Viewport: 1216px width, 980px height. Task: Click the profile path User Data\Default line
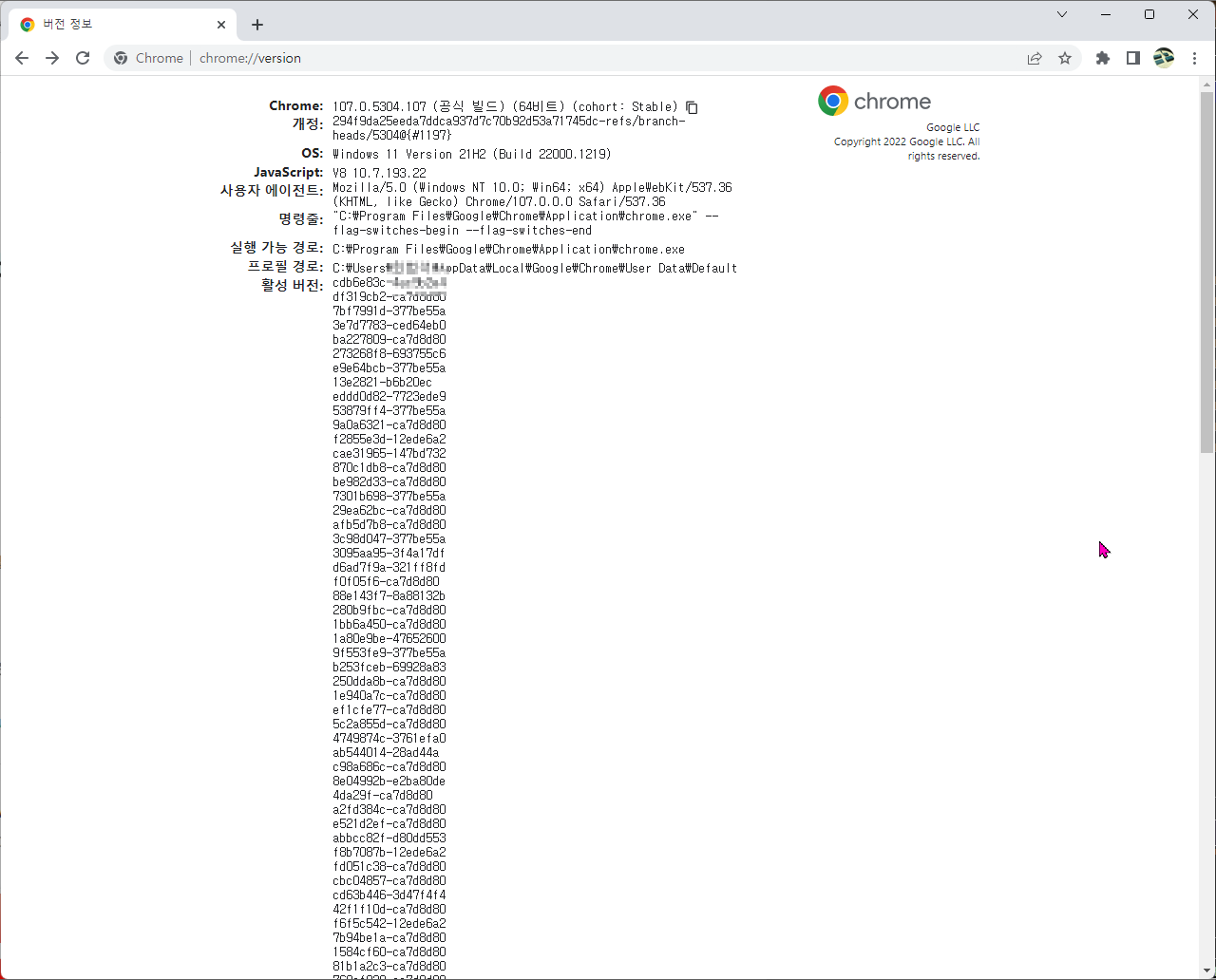(x=535, y=268)
